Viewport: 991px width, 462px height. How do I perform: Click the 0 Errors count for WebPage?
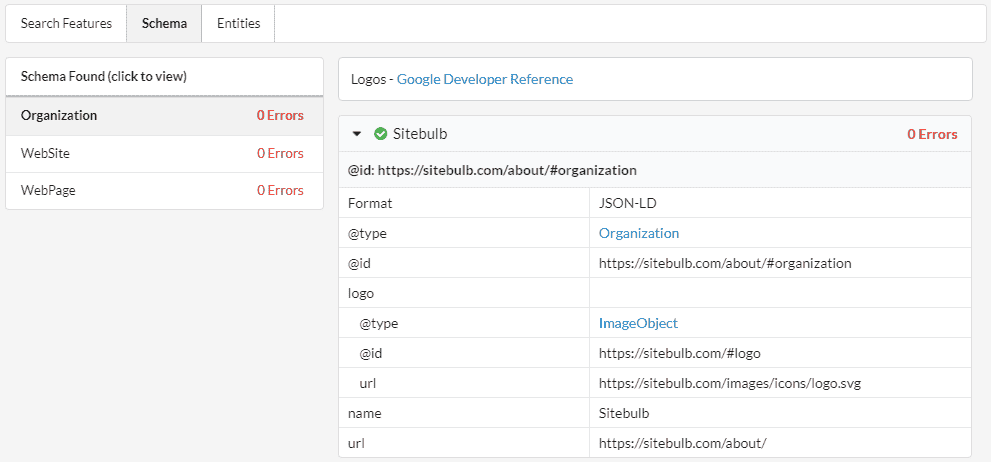coord(280,190)
